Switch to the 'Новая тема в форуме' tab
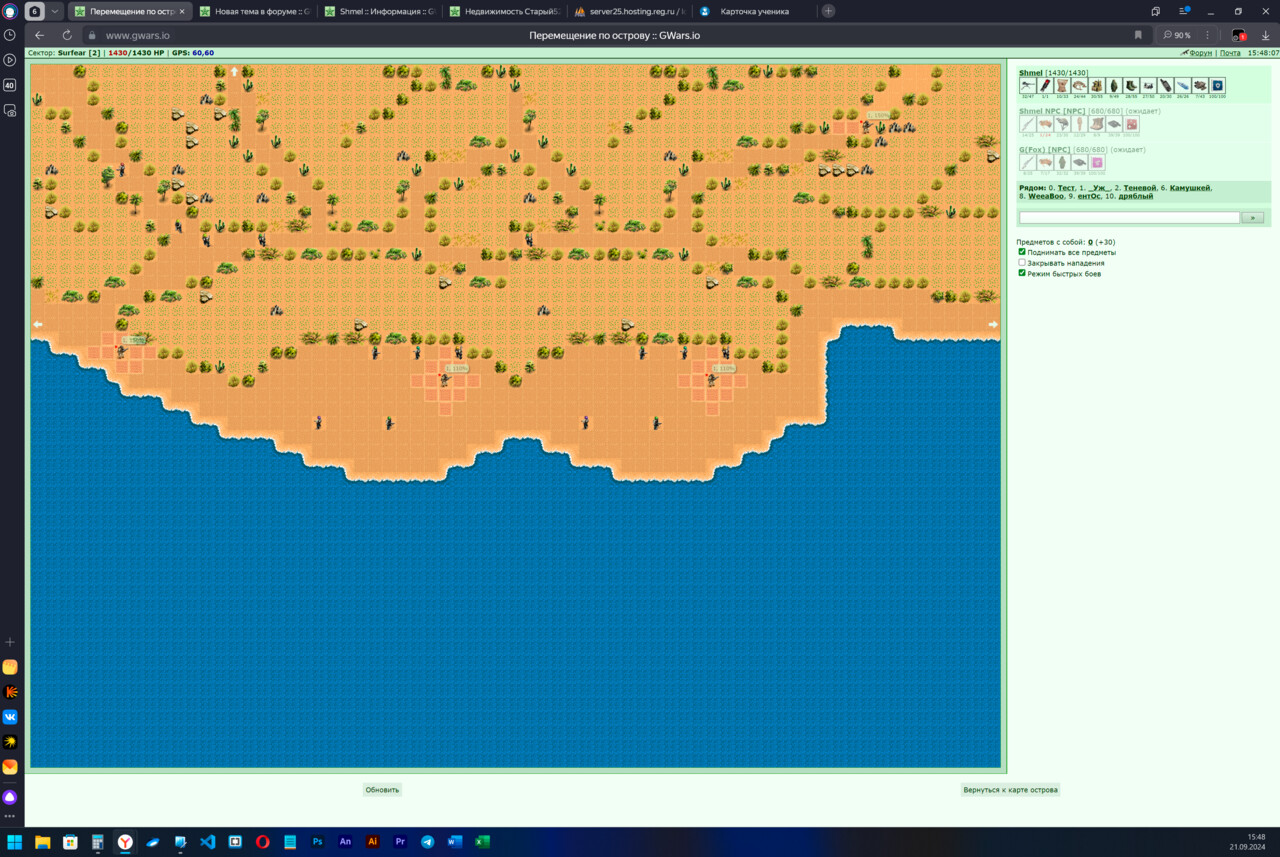1280x857 pixels. click(255, 11)
